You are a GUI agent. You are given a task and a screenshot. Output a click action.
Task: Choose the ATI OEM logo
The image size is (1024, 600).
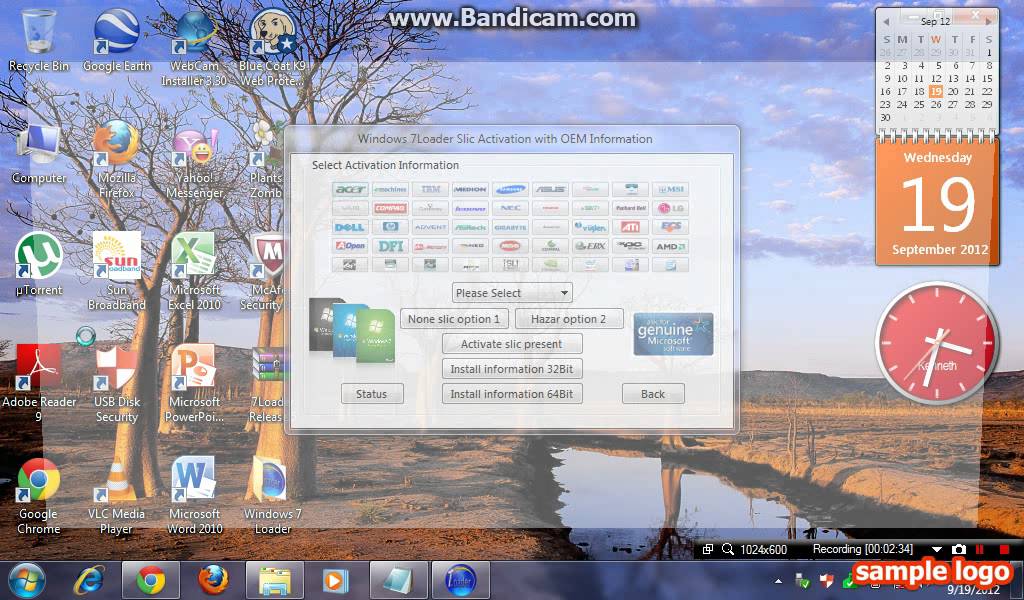(630, 227)
